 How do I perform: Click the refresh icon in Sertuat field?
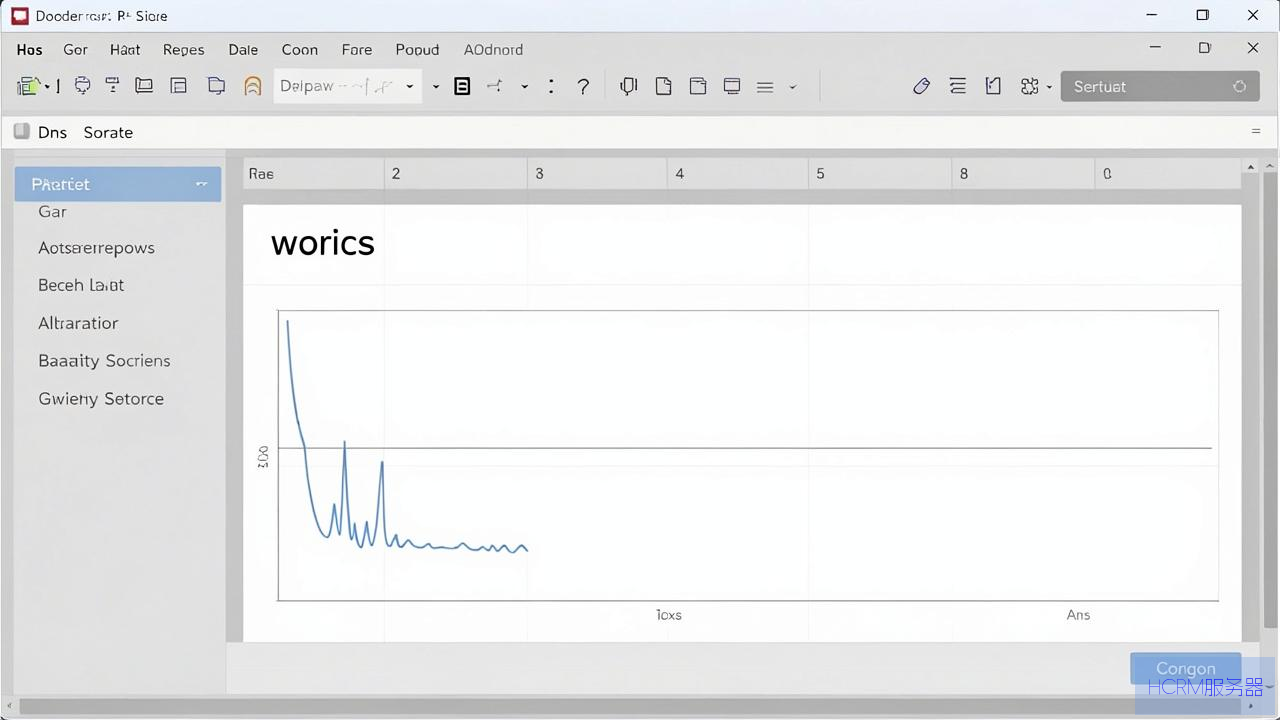(x=1239, y=87)
